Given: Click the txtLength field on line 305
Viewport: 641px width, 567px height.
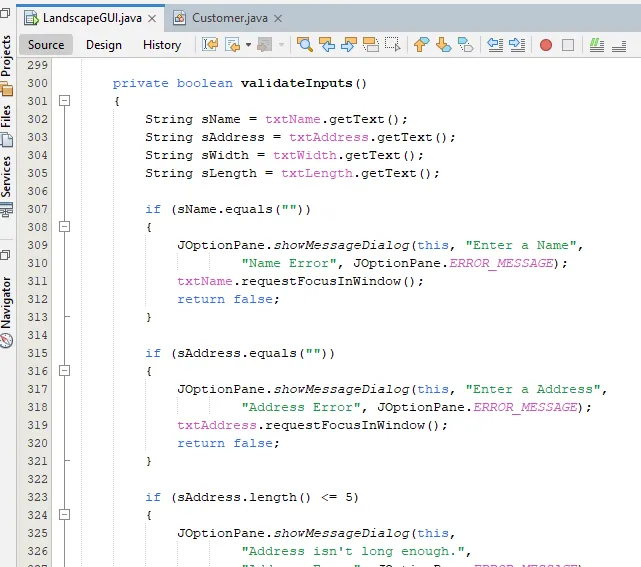Looking at the screenshot, I should pos(317,173).
